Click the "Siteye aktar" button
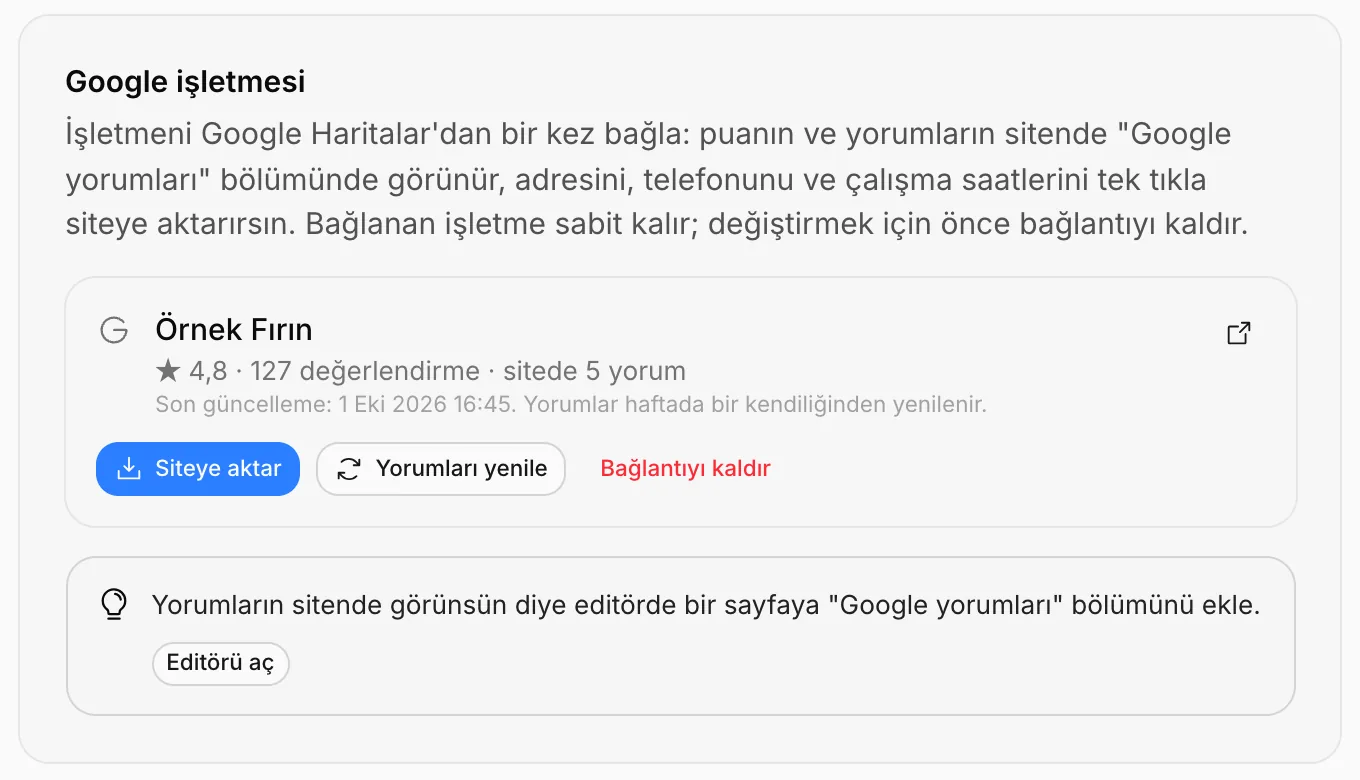This screenshot has height=780, width=1360. coord(198,469)
